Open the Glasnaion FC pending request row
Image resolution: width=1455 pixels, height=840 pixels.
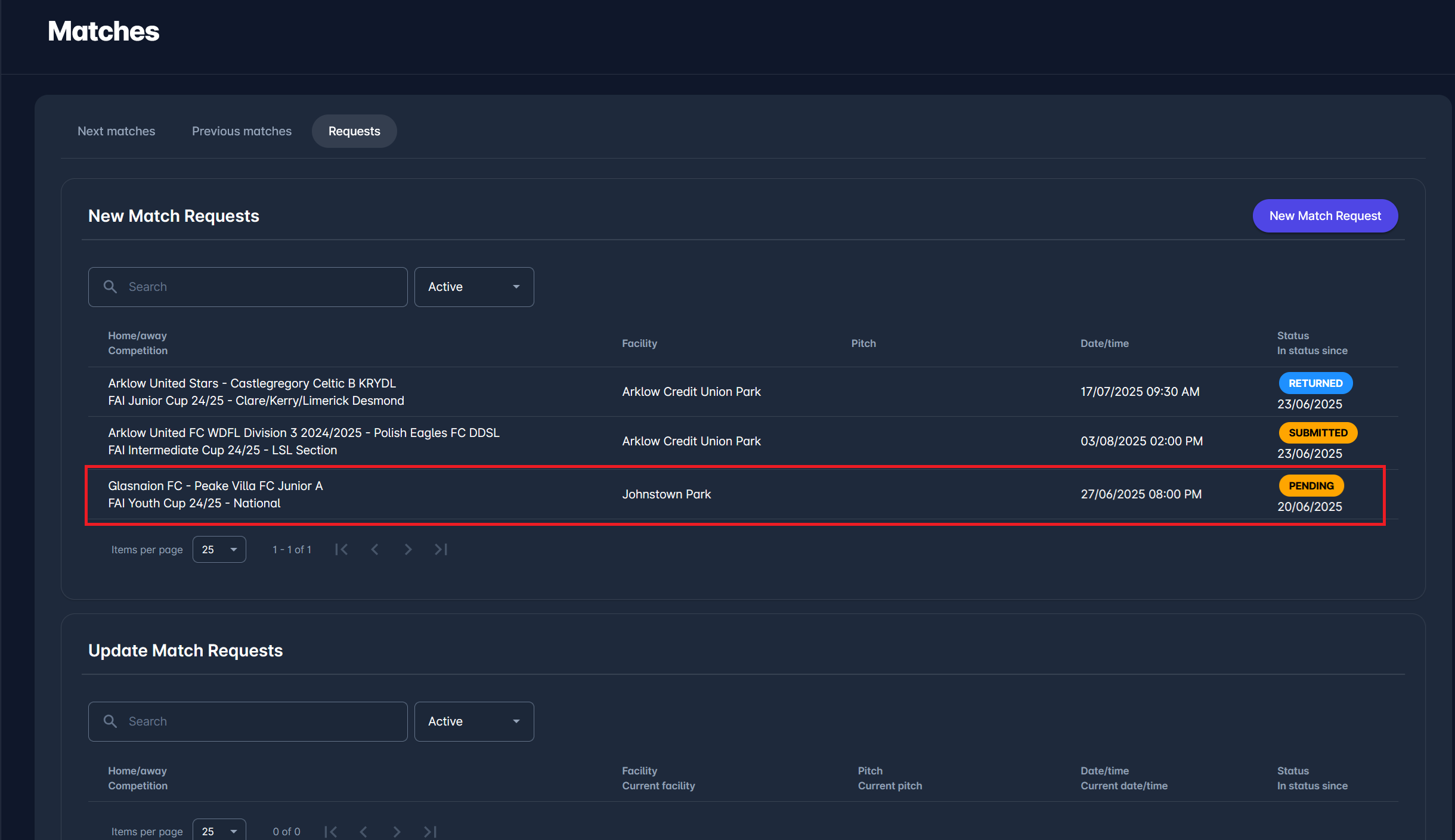point(667,494)
